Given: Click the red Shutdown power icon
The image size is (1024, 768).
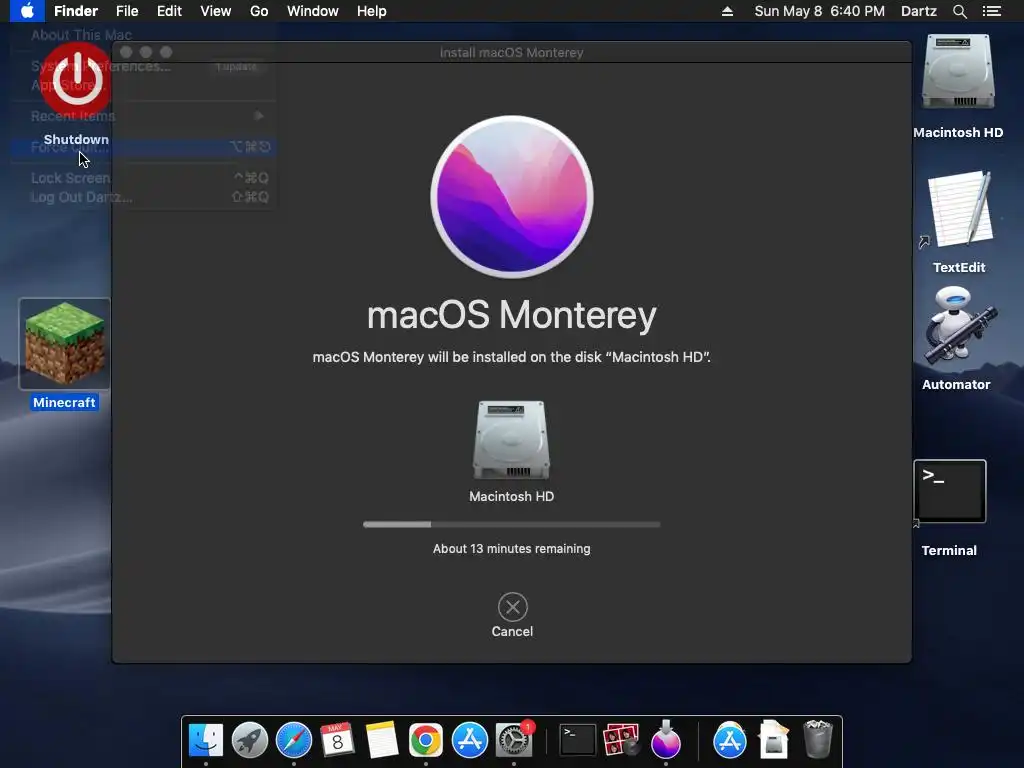Looking at the screenshot, I should pos(76,80).
